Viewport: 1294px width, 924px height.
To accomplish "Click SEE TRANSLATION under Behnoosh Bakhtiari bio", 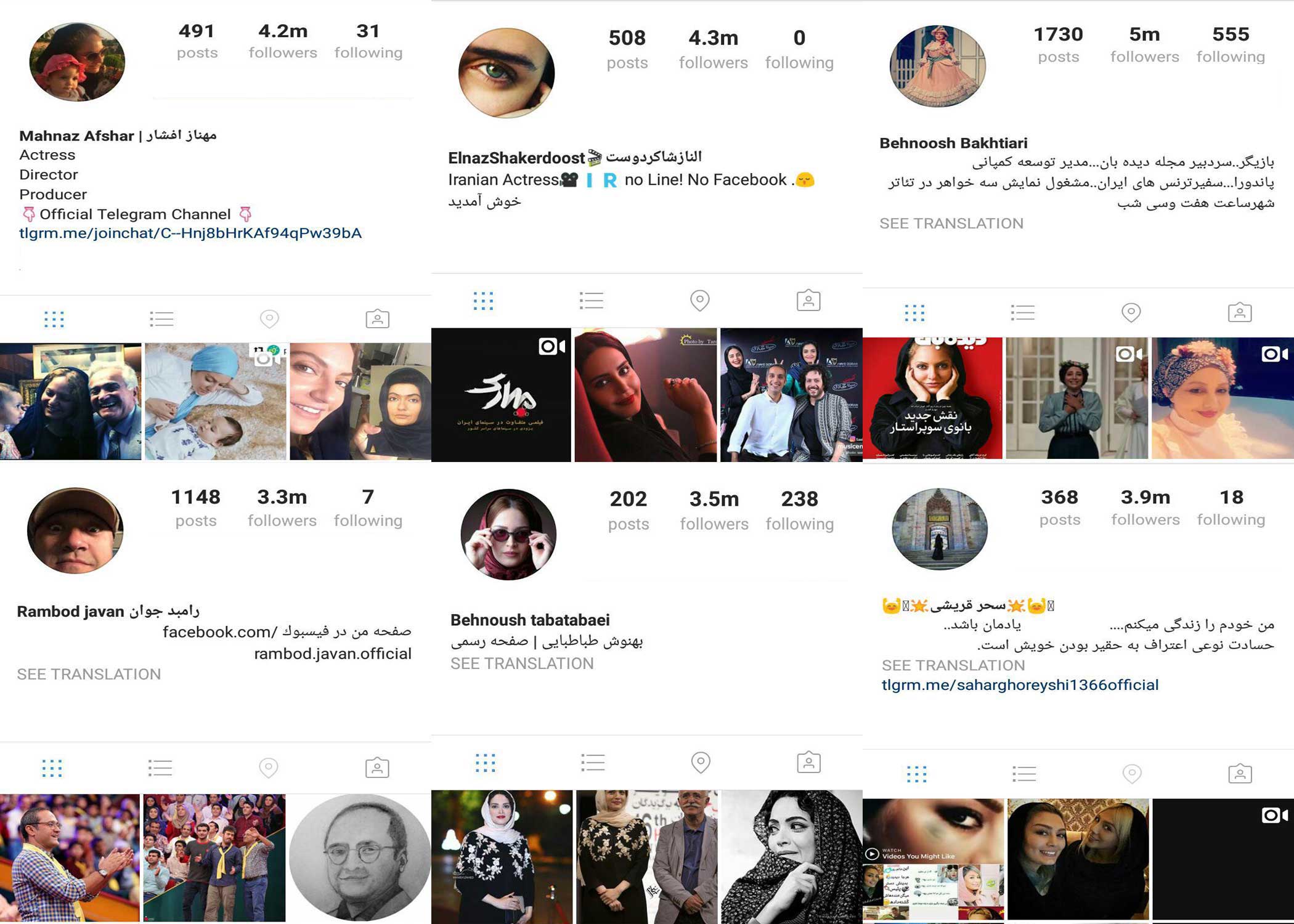I will point(951,224).
